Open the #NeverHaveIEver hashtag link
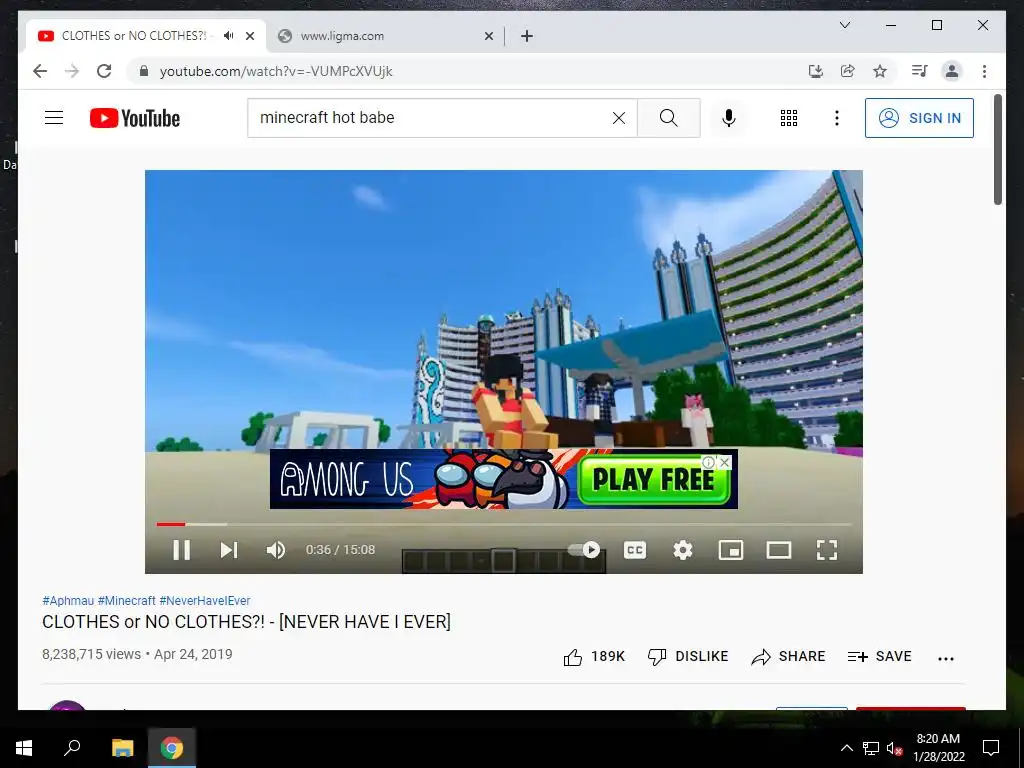This screenshot has width=1024, height=768. point(205,600)
